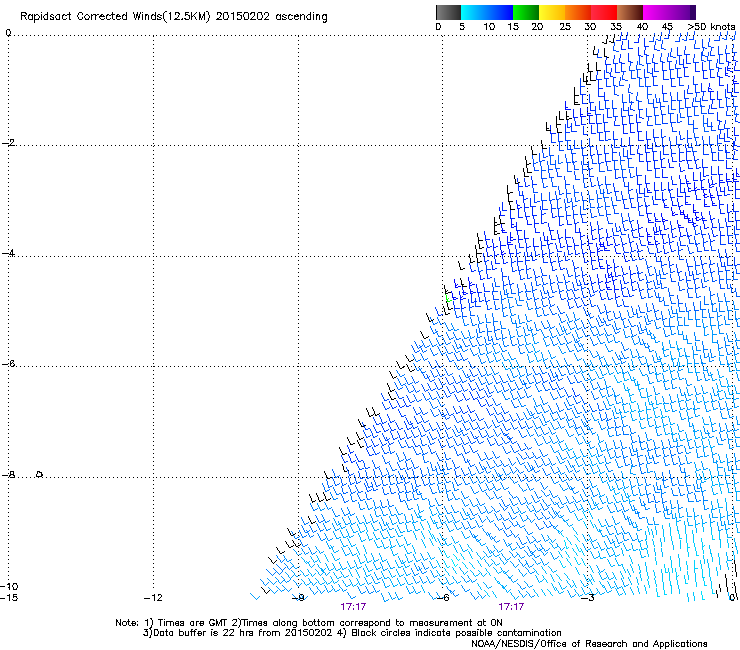Click the orange 25-30 knots color segment
Viewport: 740px width, 650px height.
[578, 12]
